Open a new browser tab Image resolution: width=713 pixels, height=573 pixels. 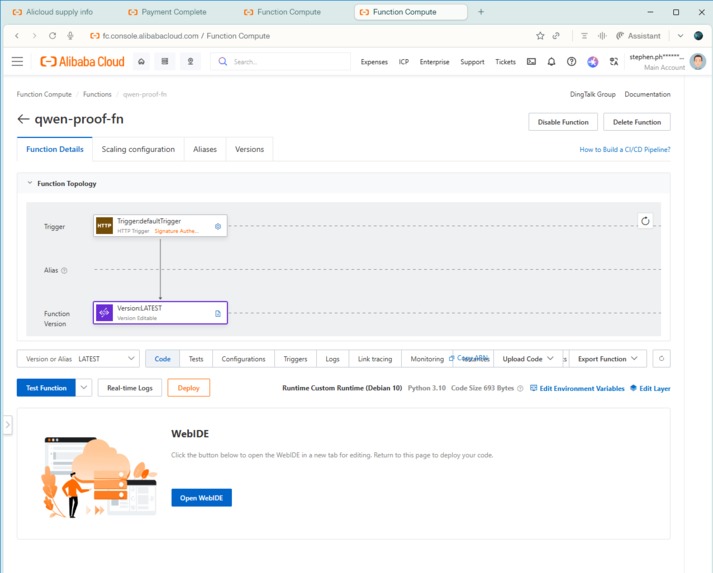pyautogui.click(x=481, y=12)
